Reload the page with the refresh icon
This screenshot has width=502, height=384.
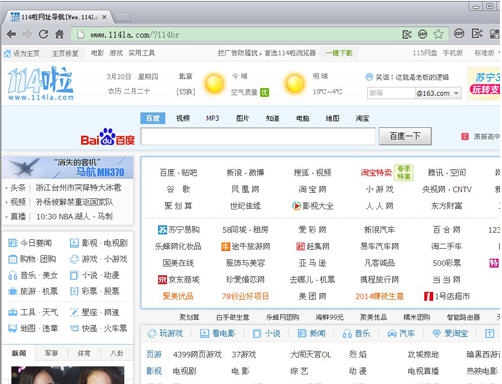[43, 34]
